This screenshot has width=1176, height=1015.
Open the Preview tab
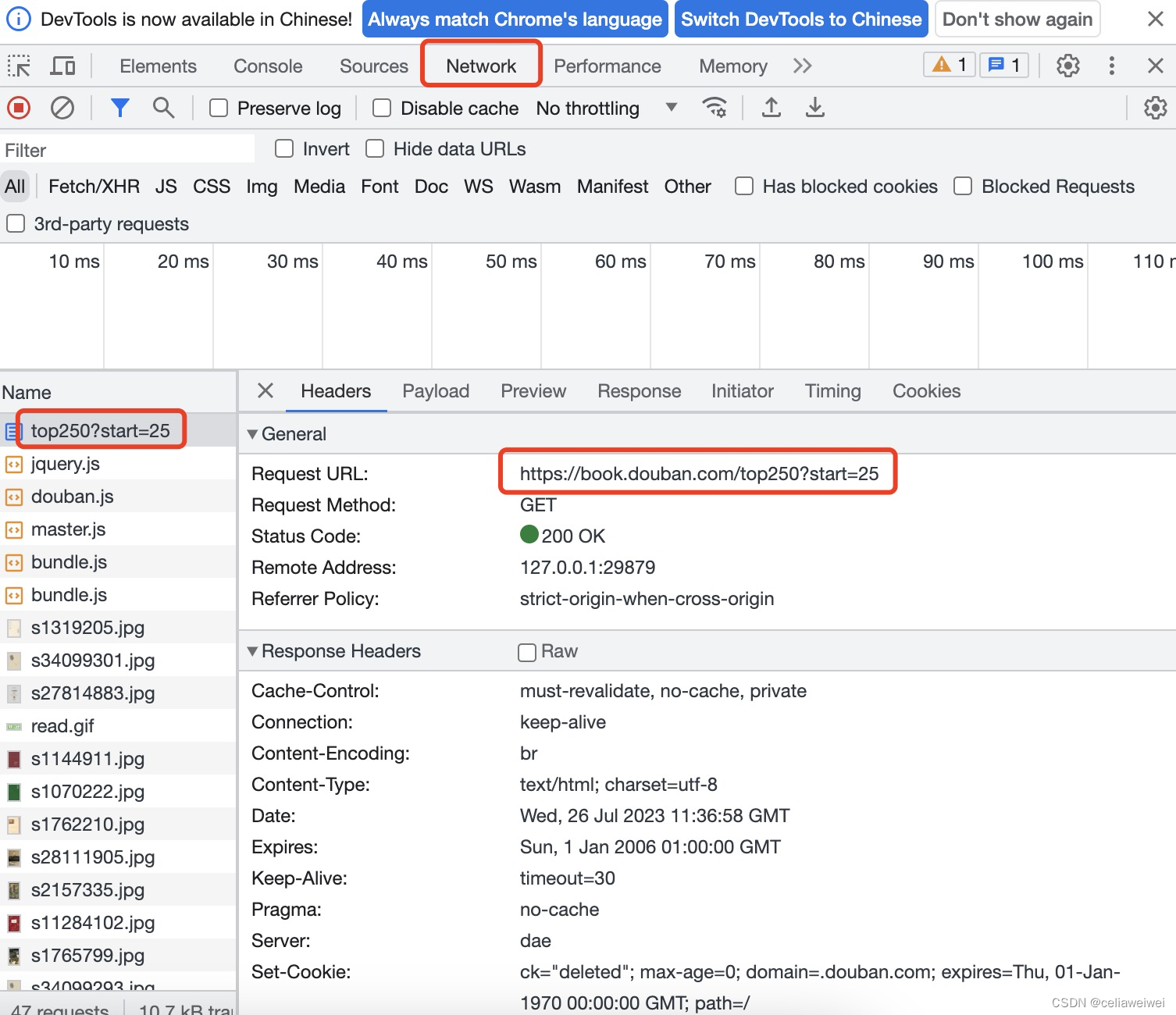click(x=533, y=391)
